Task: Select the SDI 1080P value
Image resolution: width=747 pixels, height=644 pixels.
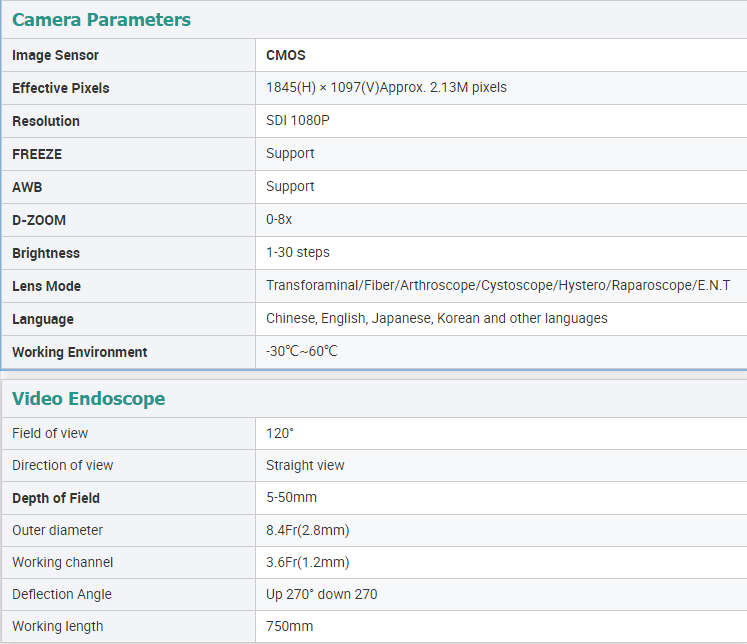Action: click(298, 121)
